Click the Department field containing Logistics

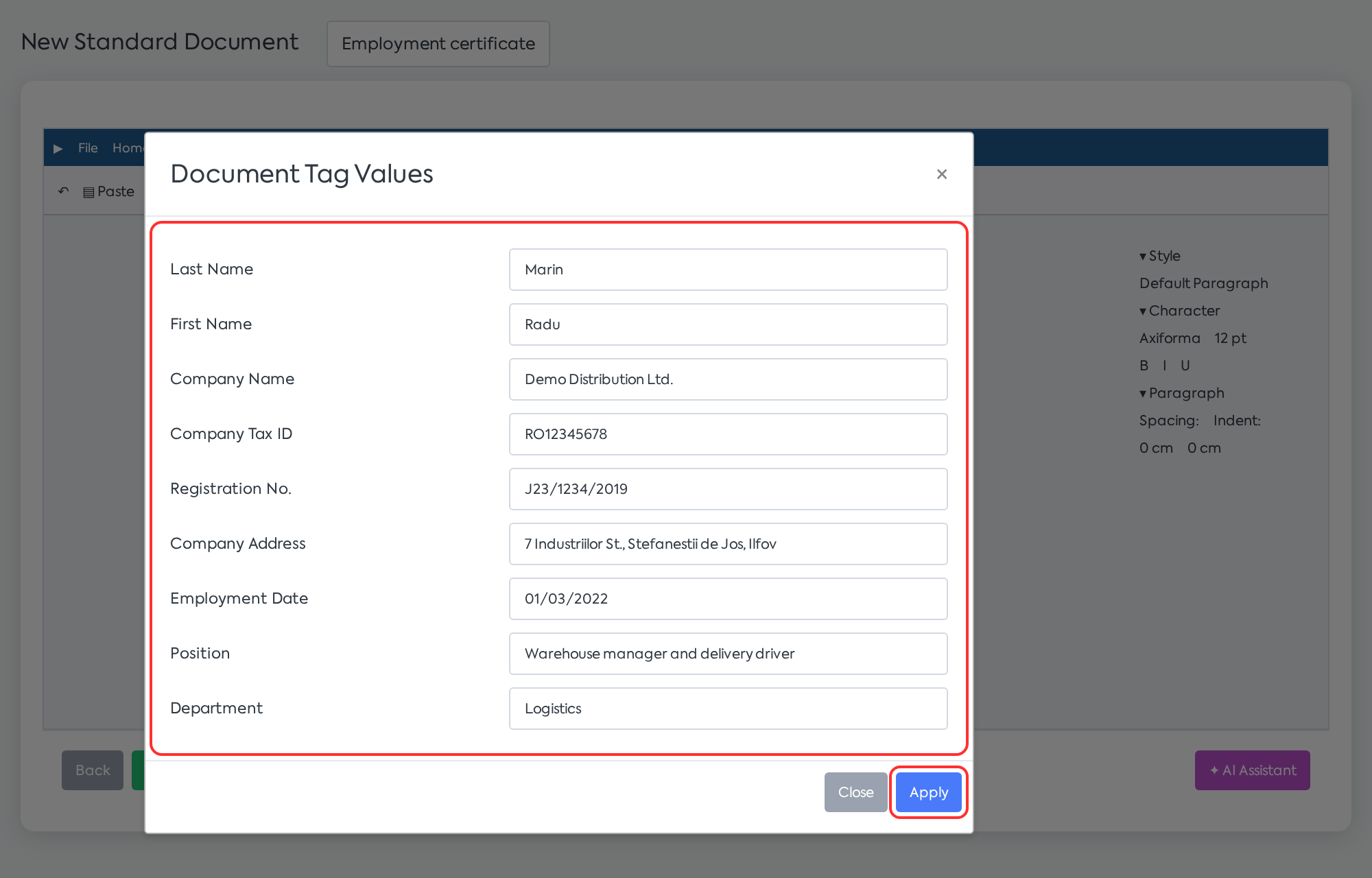(728, 709)
